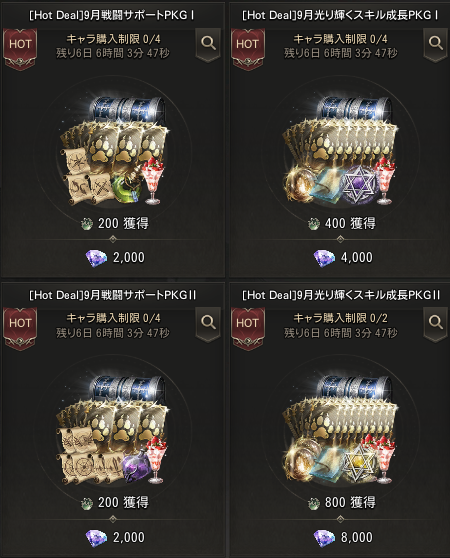Select the 戦闘サポートPKG II item bundle image

(112, 430)
